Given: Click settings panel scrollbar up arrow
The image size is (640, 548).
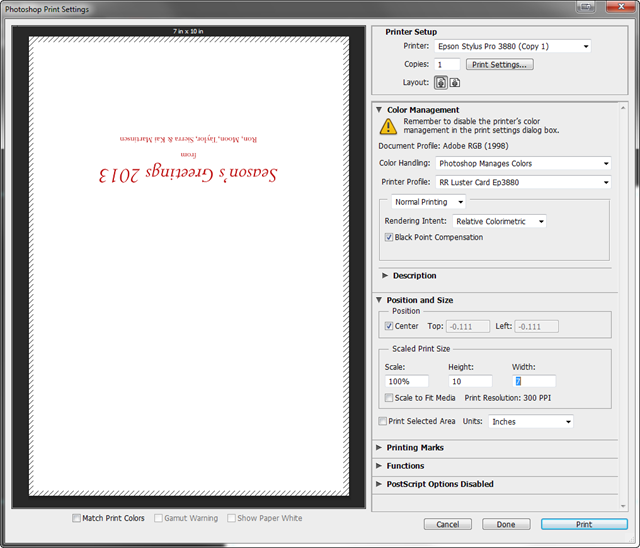Looking at the screenshot, I should point(623,108).
